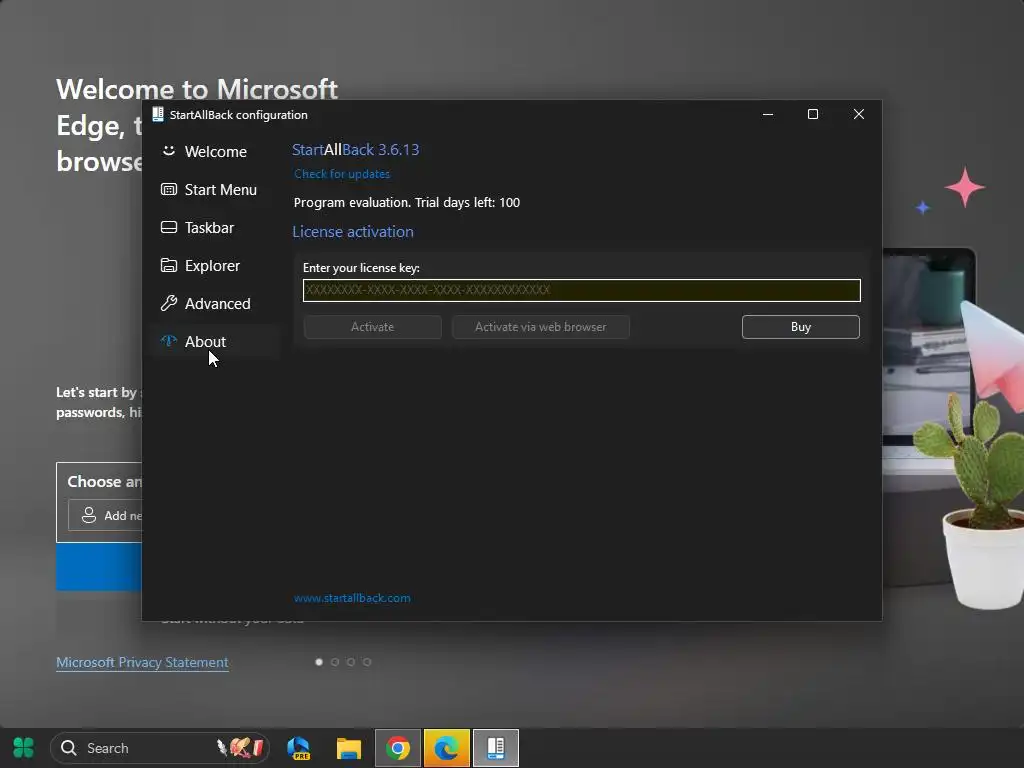Click the License activation heading
The image size is (1024, 768).
[353, 232]
